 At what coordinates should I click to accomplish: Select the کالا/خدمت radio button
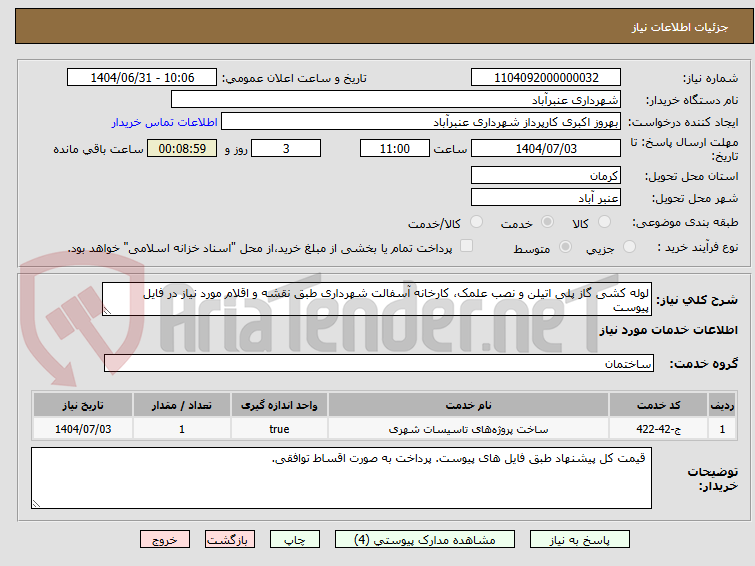pos(476,222)
